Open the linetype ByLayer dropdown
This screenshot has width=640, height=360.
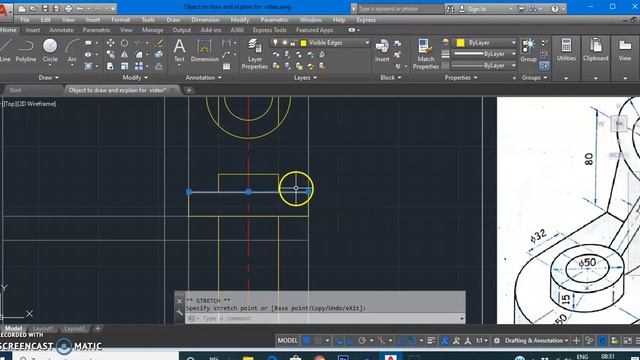coord(513,66)
